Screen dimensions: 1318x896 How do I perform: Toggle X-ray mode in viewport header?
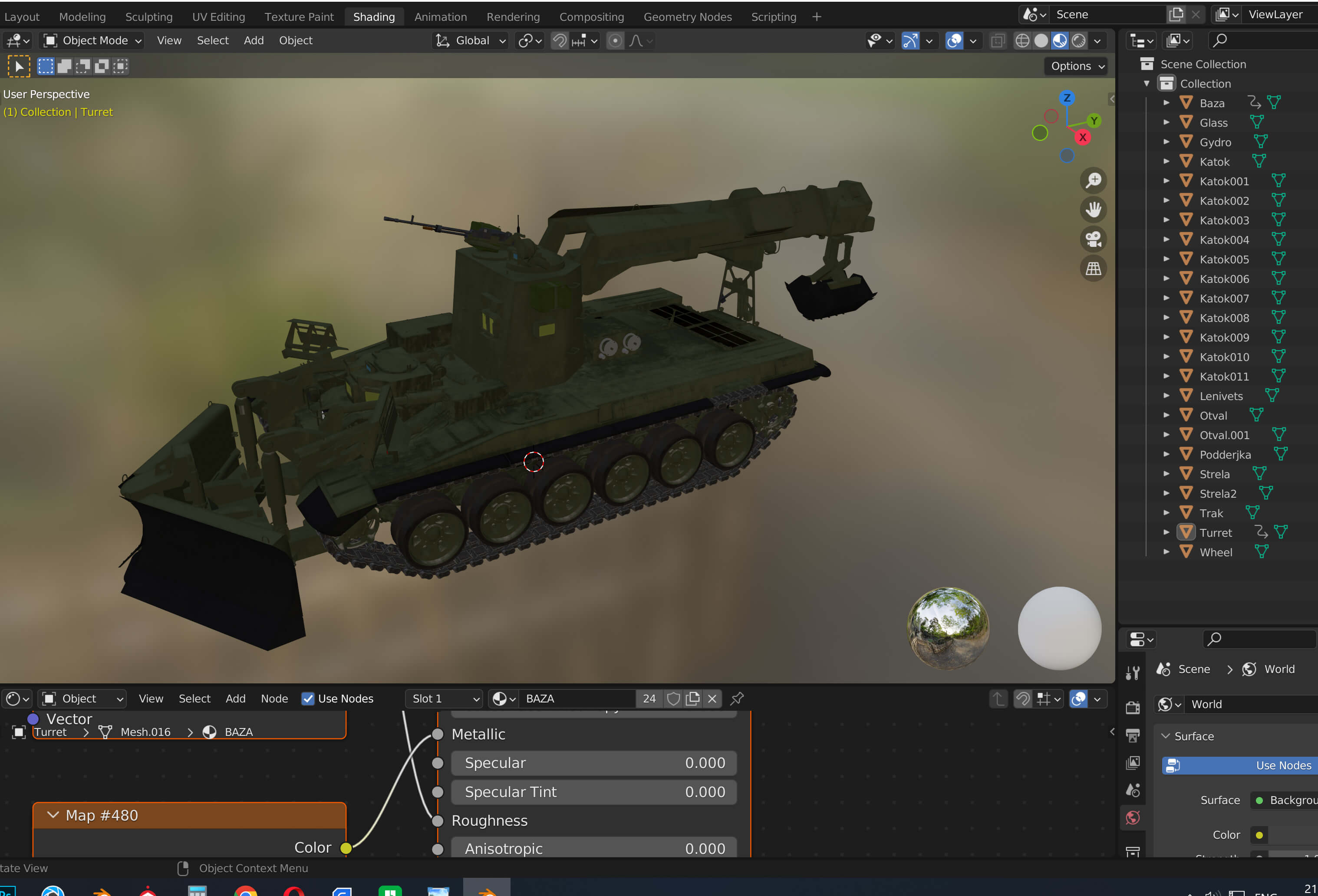click(x=998, y=41)
